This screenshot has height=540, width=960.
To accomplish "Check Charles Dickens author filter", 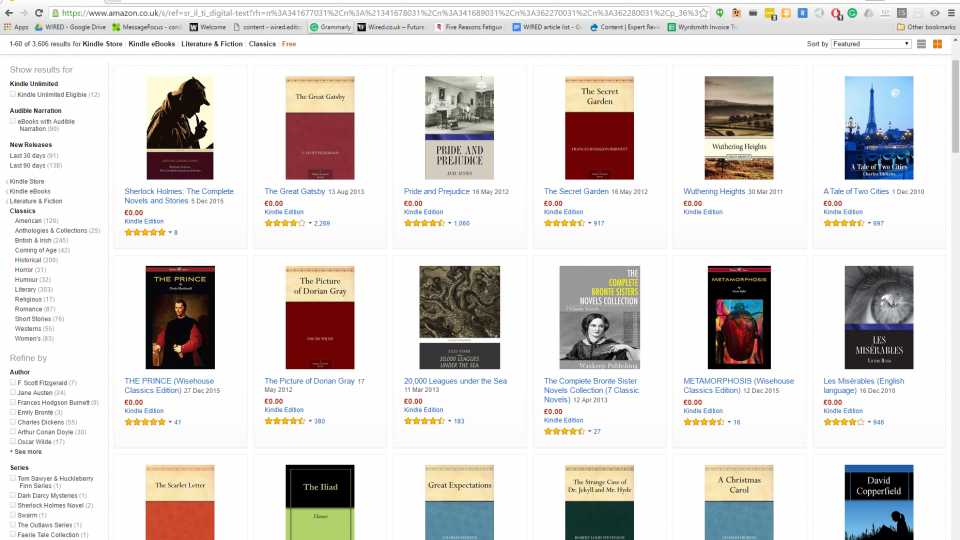I will (13, 422).
